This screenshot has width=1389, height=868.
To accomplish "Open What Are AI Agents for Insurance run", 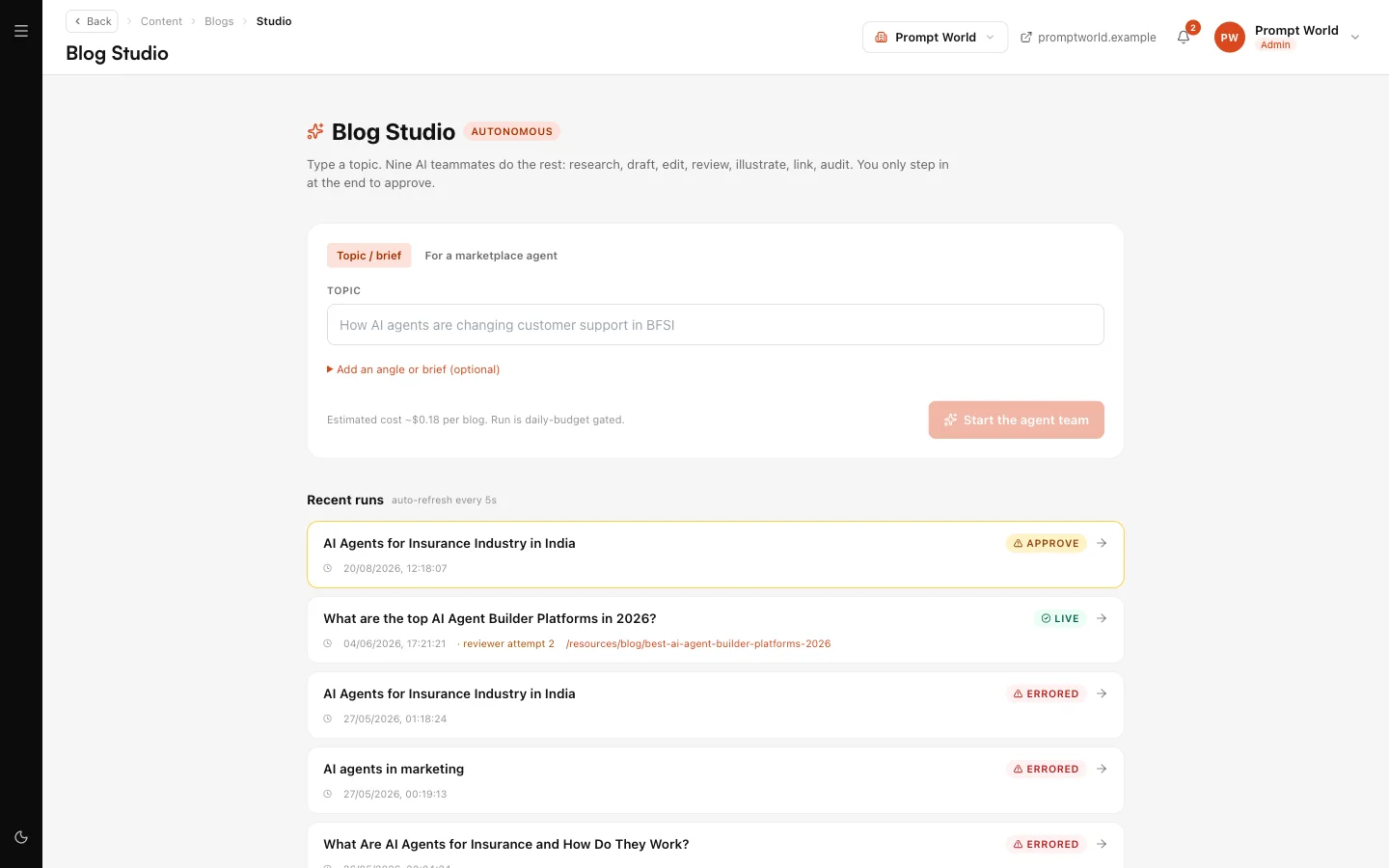I will pos(716,846).
